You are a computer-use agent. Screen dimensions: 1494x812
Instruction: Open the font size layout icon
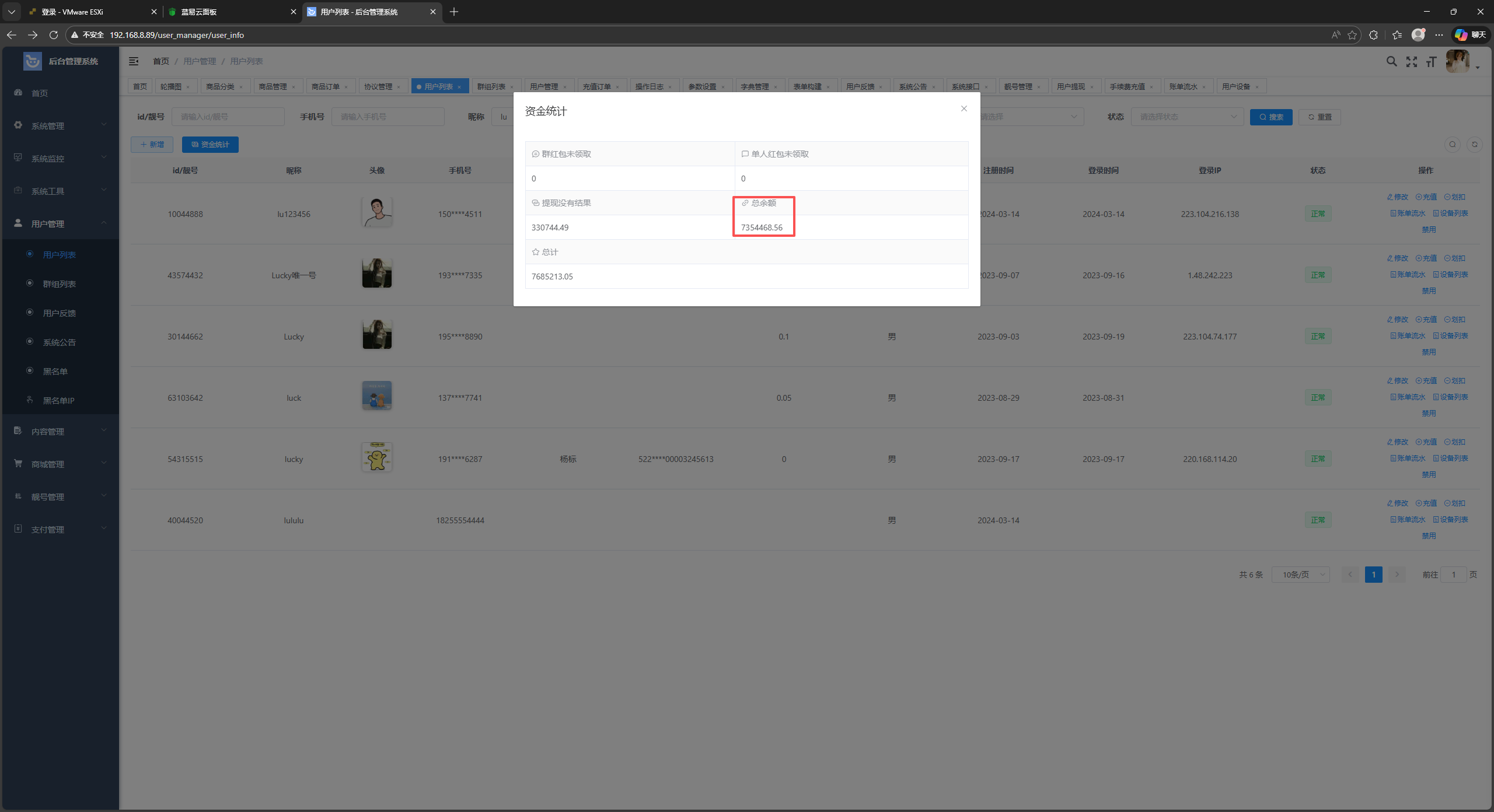(1432, 61)
